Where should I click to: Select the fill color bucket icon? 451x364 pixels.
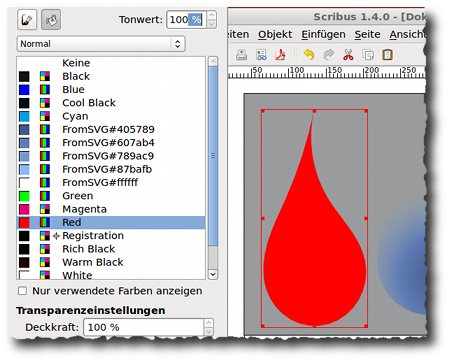(x=51, y=20)
